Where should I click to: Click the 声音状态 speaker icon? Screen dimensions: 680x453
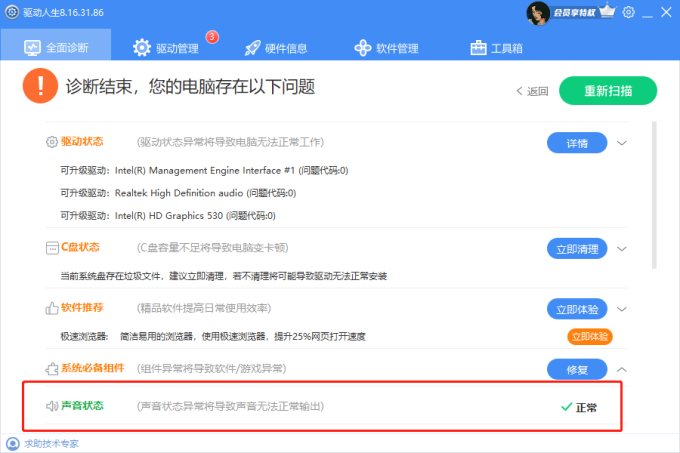52,406
